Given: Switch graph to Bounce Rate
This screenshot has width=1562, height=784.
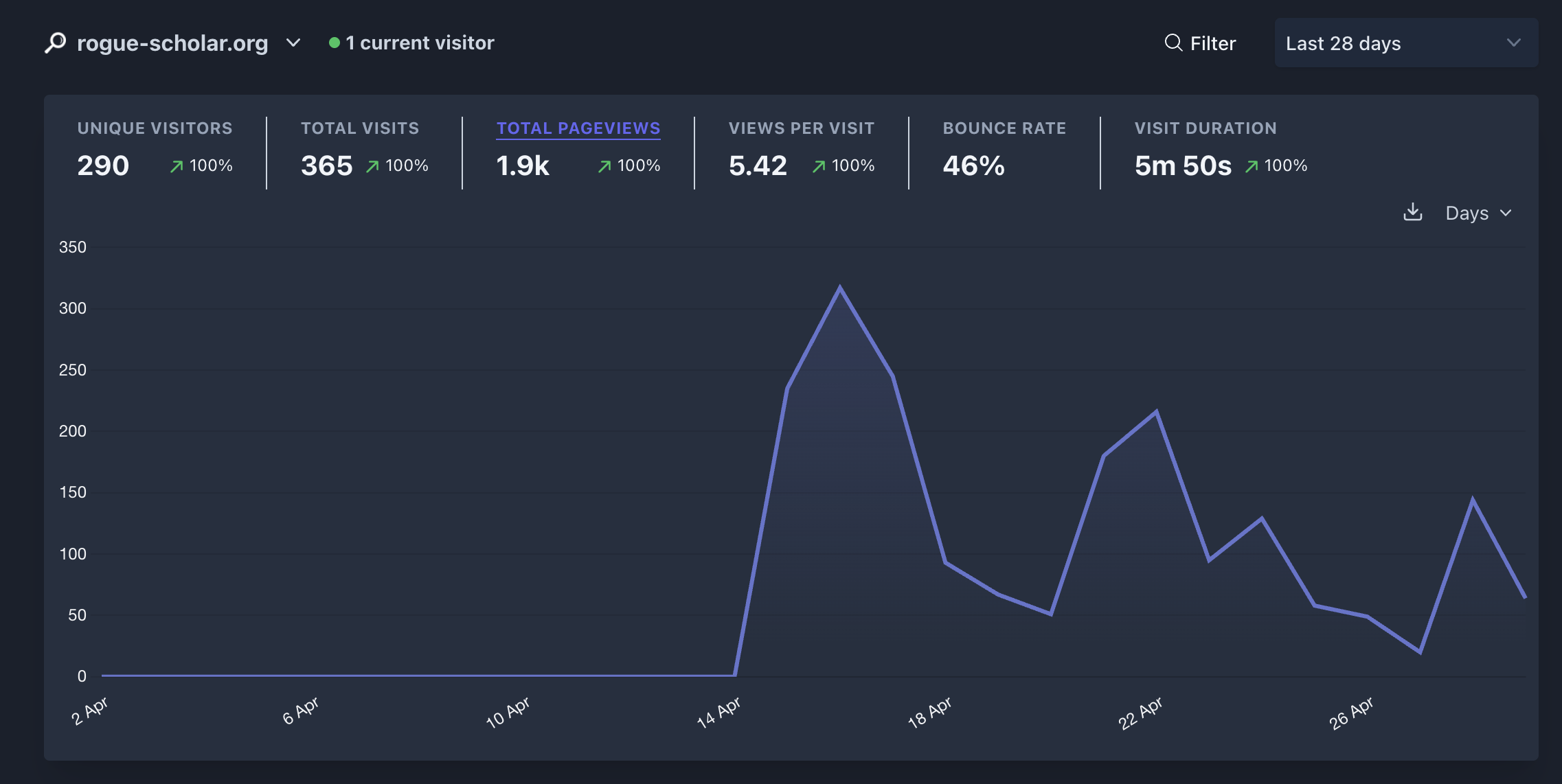Looking at the screenshot, I should 1004,128.
